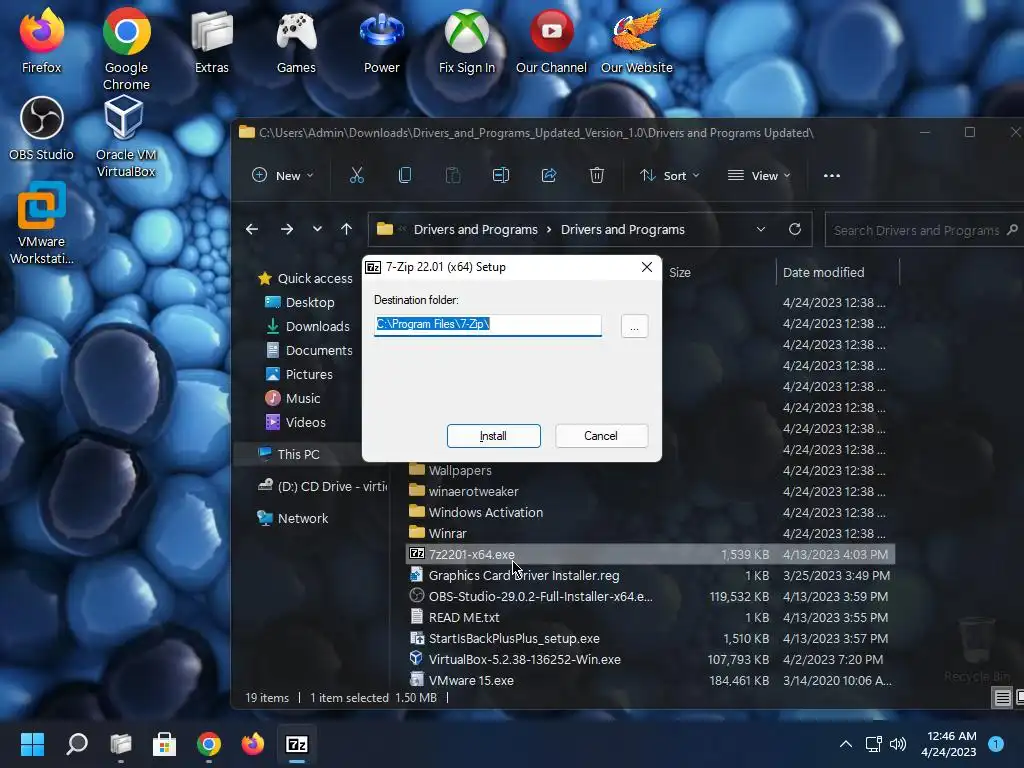Select Quick access in navigation pane
Image resolution: width=1024 pixels, height=768 pixels.
pos(306,278)
